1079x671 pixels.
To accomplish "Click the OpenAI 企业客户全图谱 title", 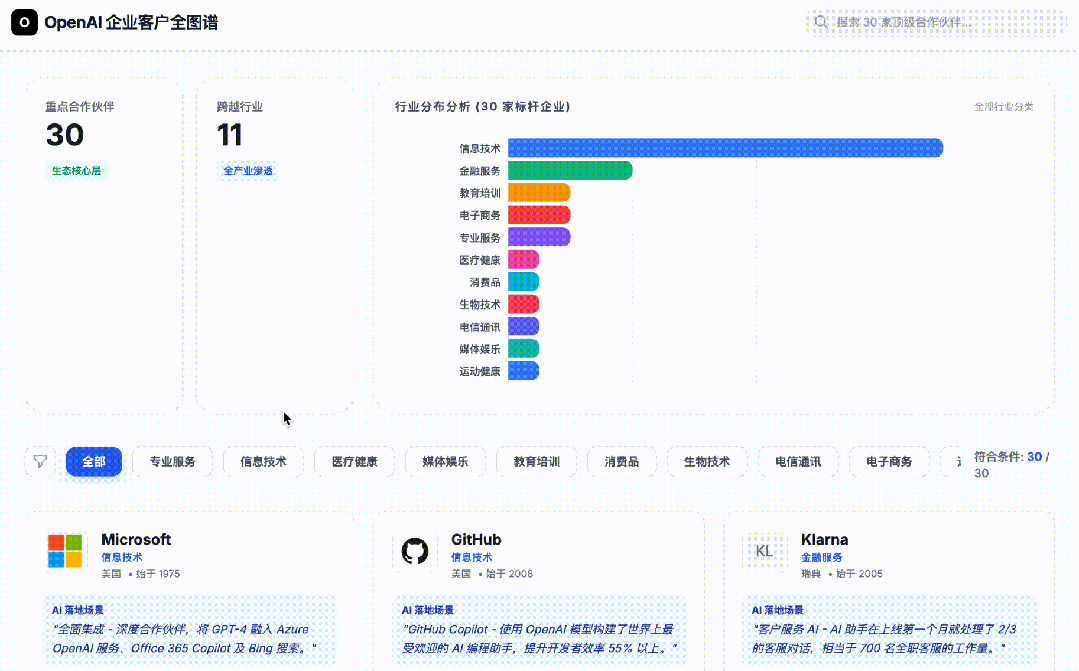I will click(131, 23).
